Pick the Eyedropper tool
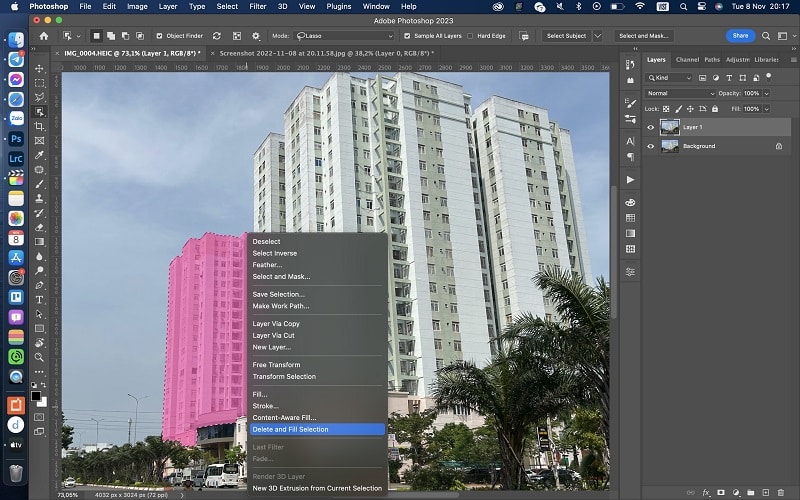The height and width of the screenshot is (500, 800). (40, 155)
